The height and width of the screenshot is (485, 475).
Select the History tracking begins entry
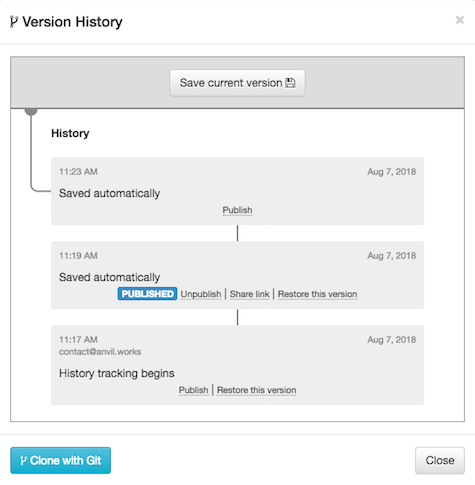[x=237, y=365]
